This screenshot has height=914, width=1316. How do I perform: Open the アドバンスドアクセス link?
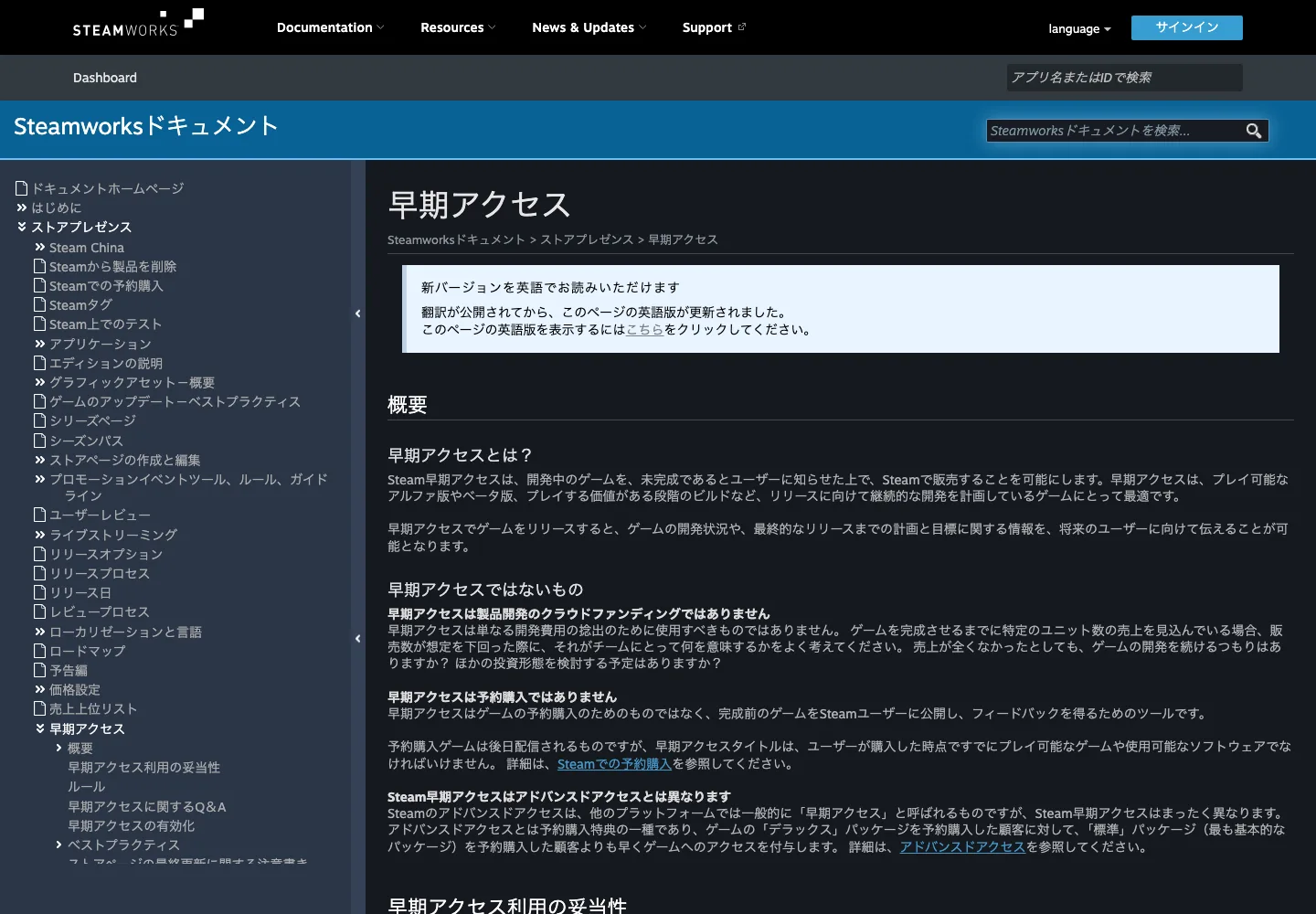962,846
